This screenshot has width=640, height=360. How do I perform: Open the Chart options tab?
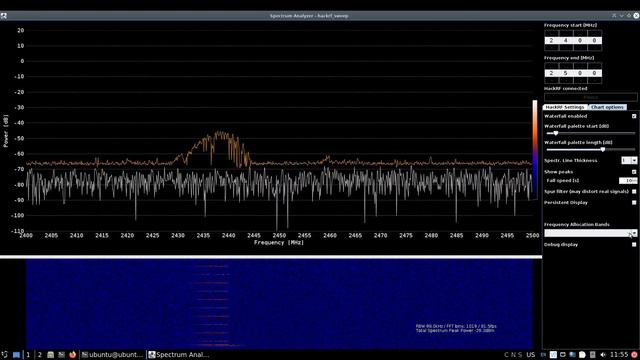pos(607,107)
